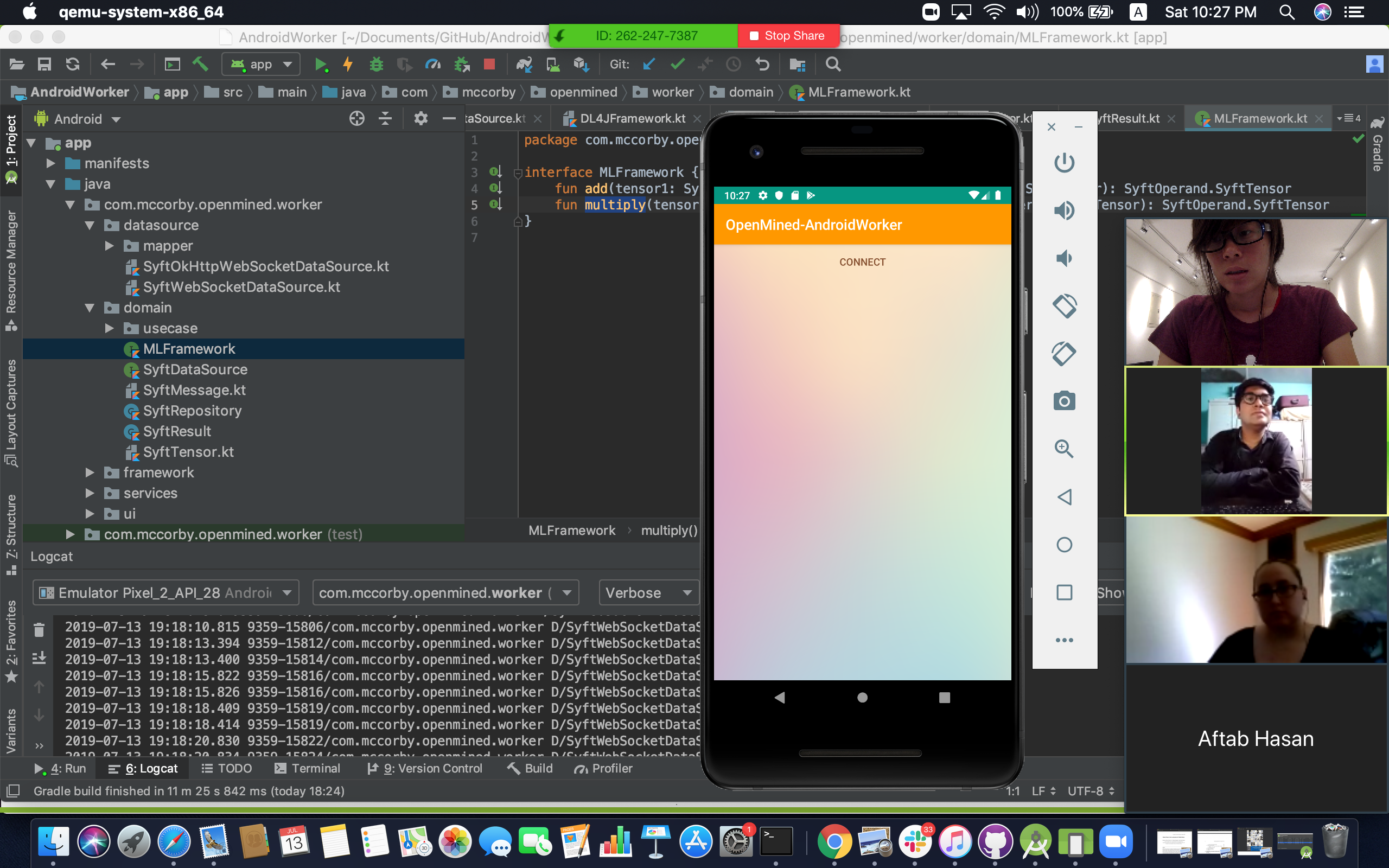
Task: Open com.mccorby.openmined.worker process dropdown
Action: tap(445, 592)
